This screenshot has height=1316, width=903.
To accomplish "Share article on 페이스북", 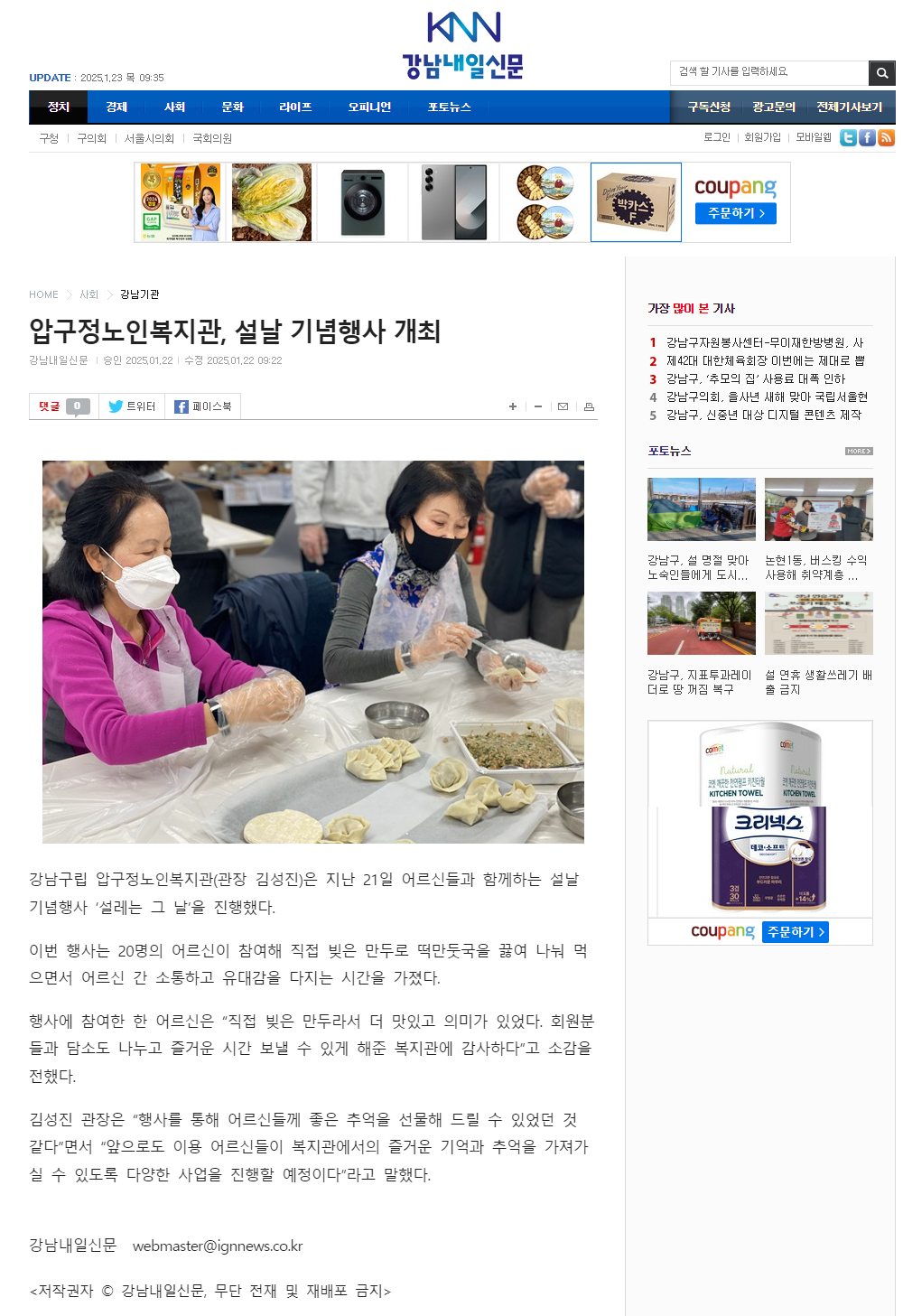I will [203, 406].
